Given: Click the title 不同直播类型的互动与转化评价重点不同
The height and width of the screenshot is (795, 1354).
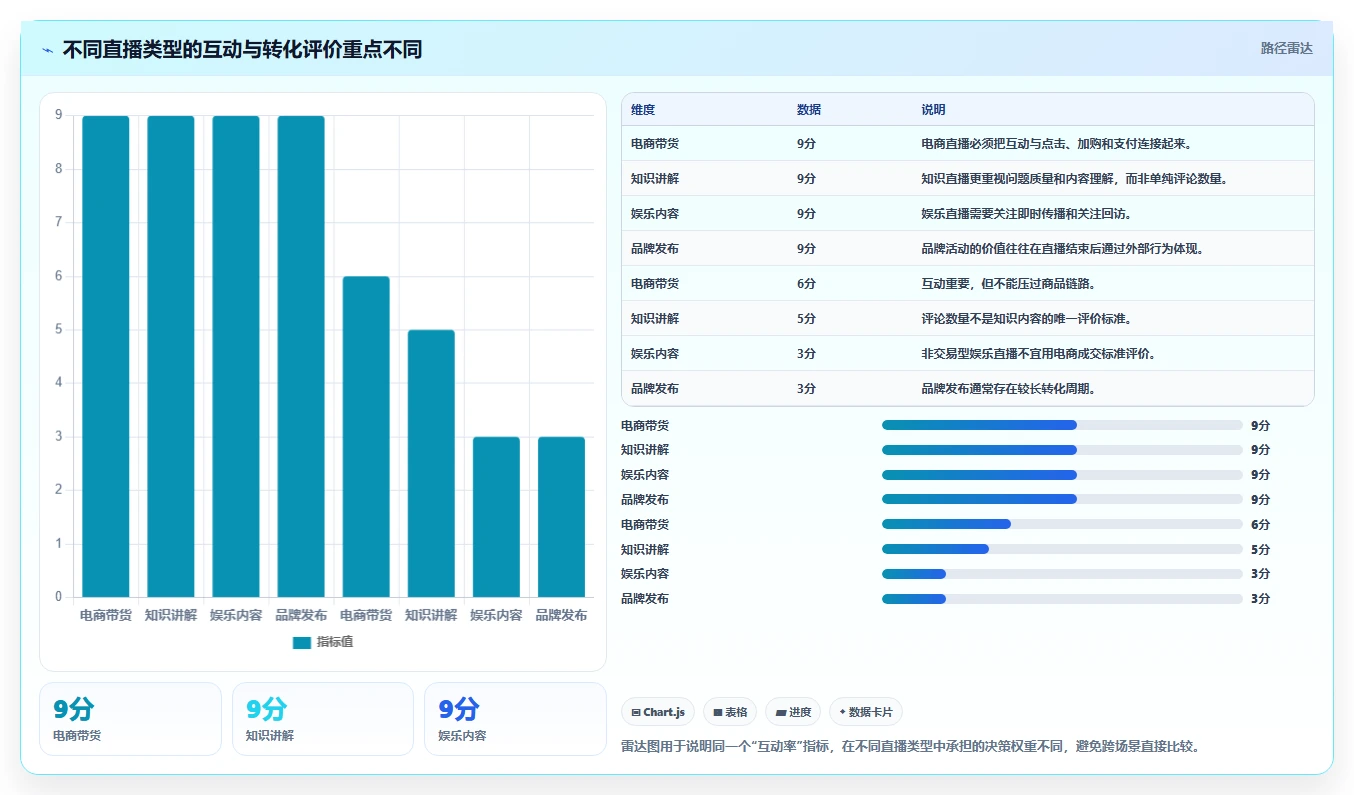Looking at the screenshot, I should coord(242,49).
